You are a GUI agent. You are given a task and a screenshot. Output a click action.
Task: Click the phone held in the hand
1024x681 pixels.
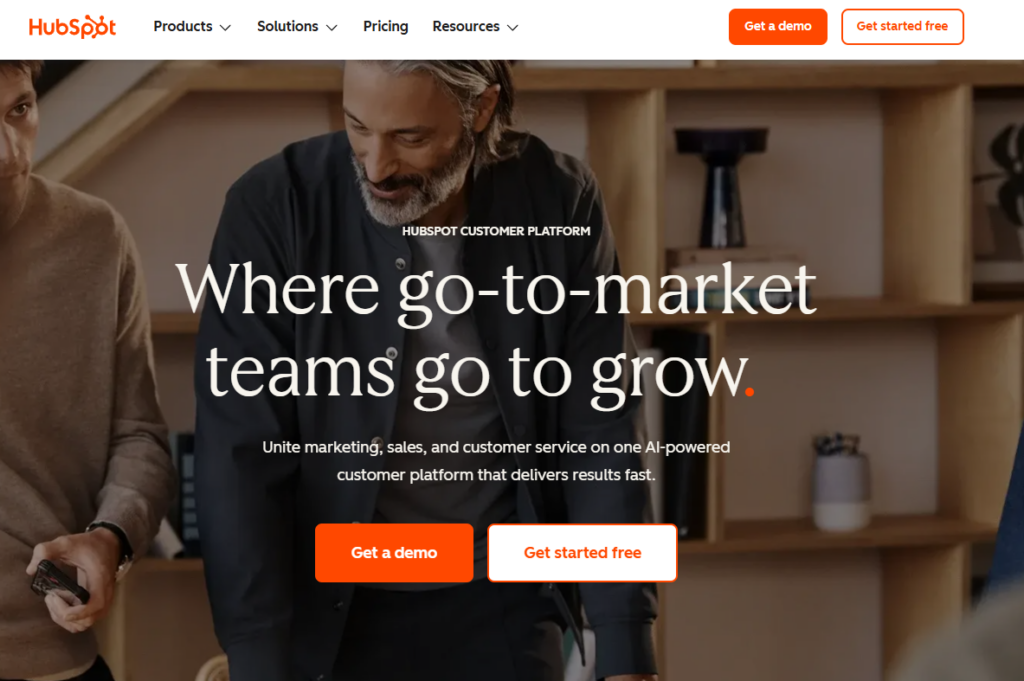(59, 581)
